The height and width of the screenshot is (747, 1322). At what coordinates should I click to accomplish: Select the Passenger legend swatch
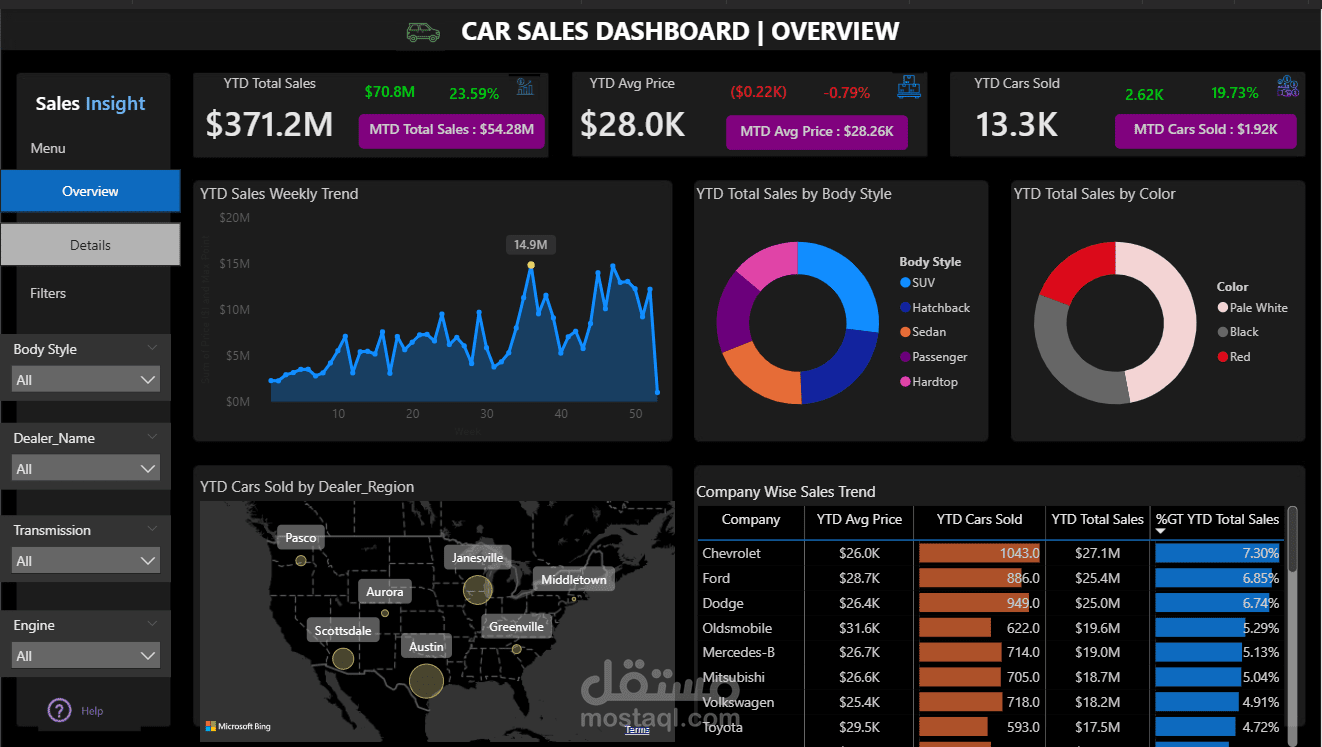tap(905, 357)
